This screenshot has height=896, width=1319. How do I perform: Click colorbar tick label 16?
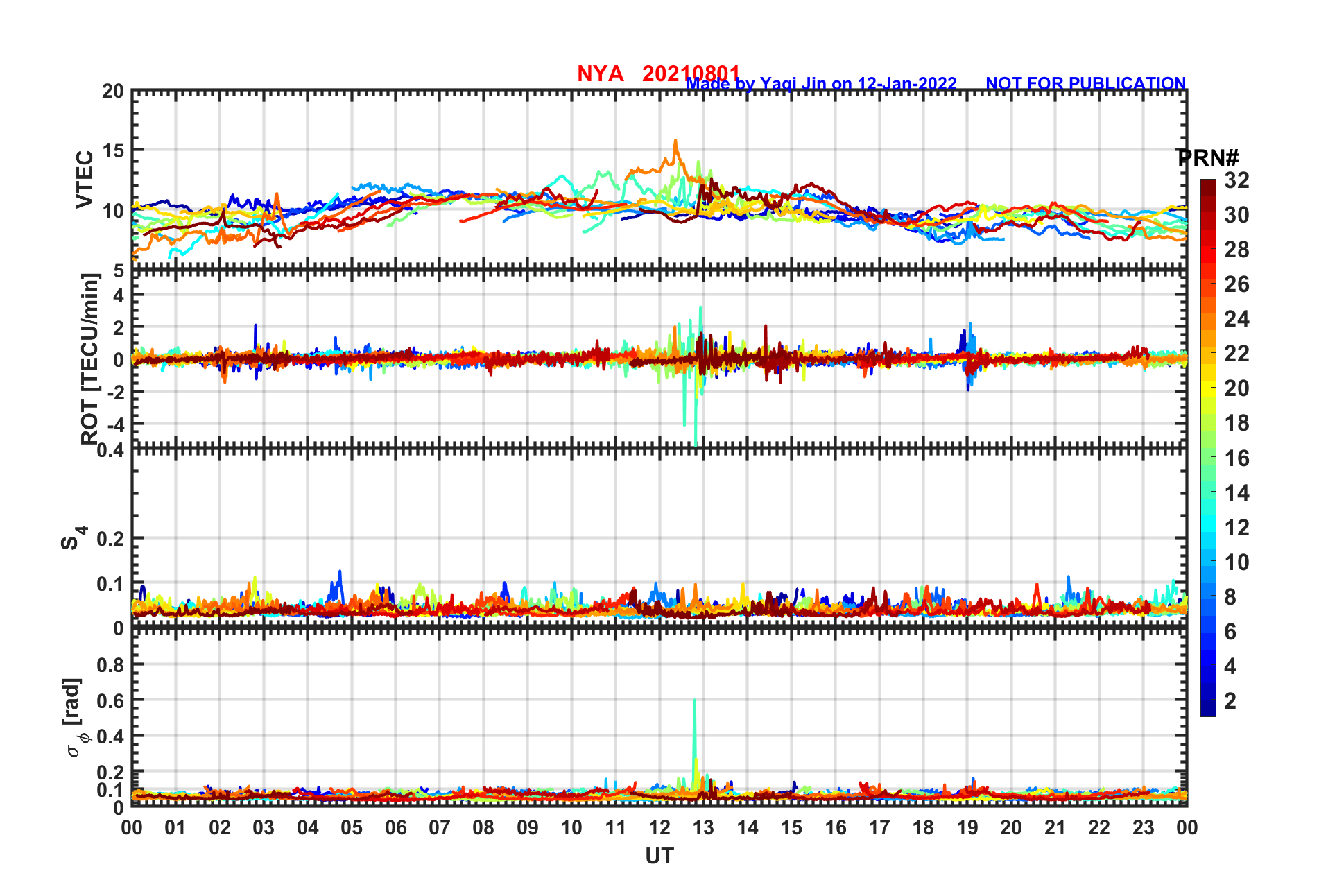pyautogui.click(x=1236, y=458)
